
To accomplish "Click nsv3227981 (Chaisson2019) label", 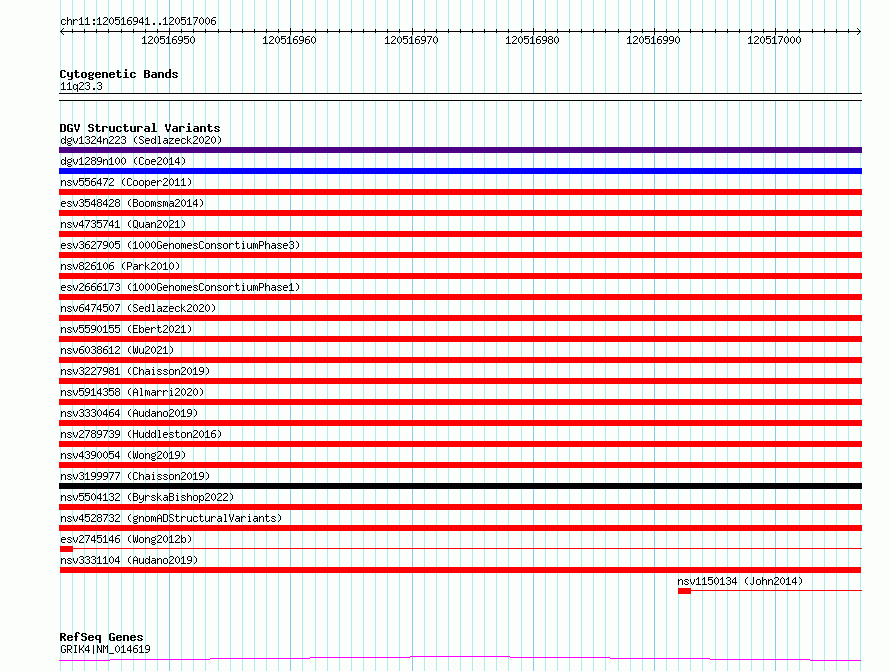I will click(x=135, y=371).
